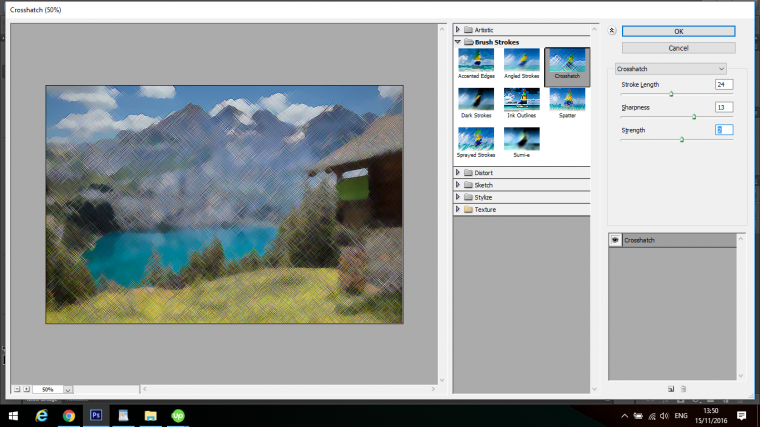
Task: Open Google Chrome from taskbar
Action: pyautogui.click(x=69, y=416)
